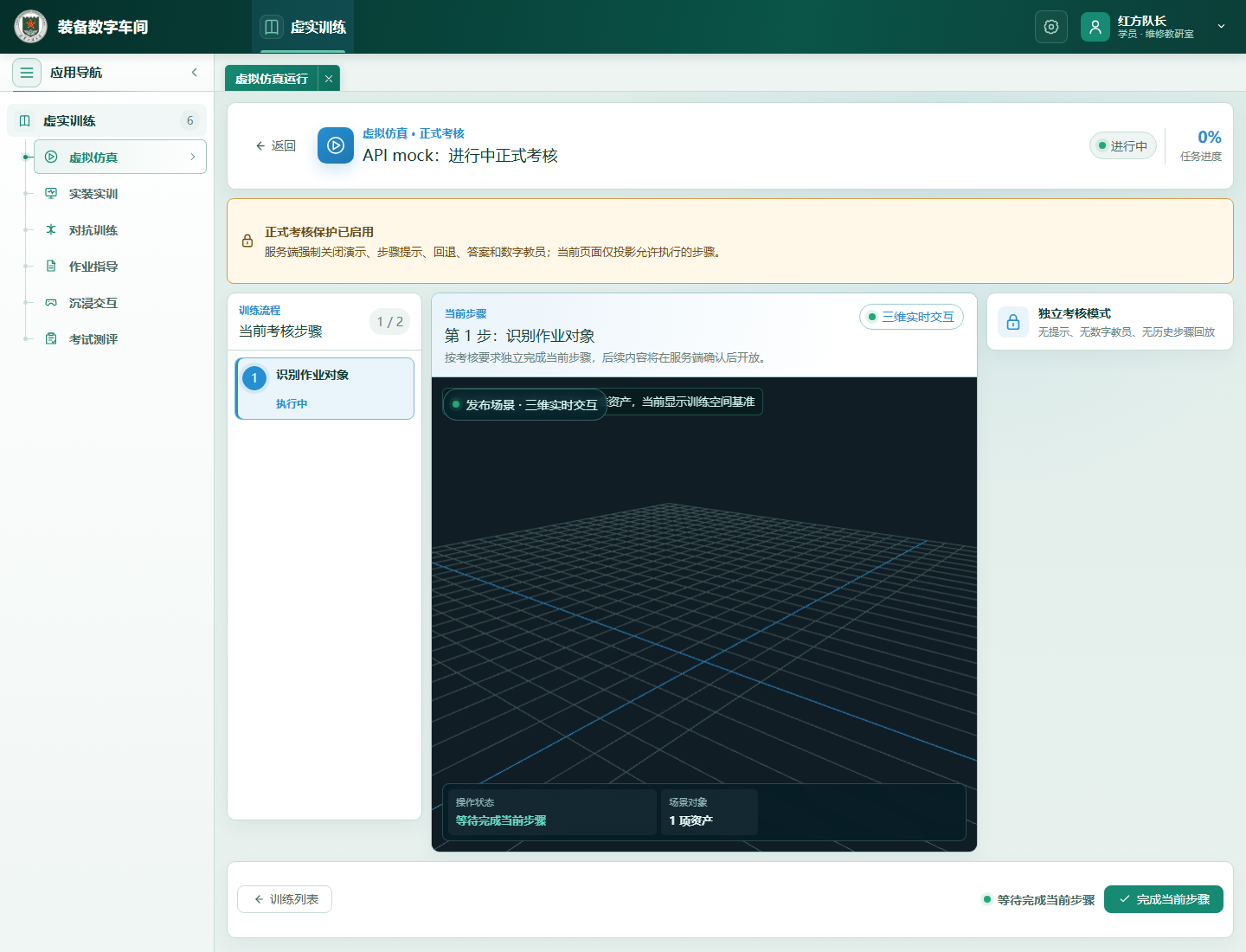Click the blue play icon beside title

tap(336, 145)
